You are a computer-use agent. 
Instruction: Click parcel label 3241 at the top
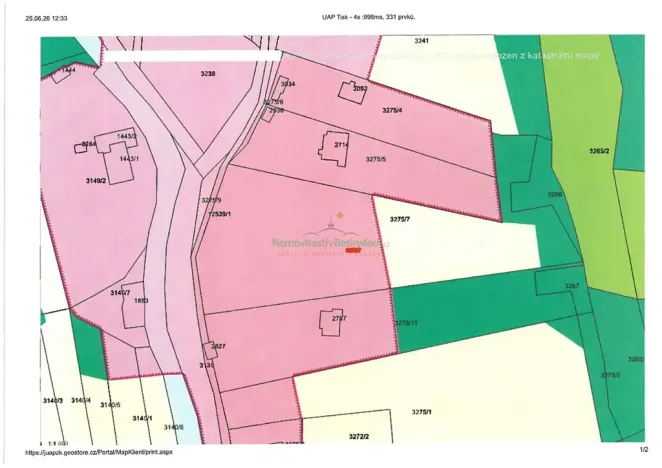421,41
